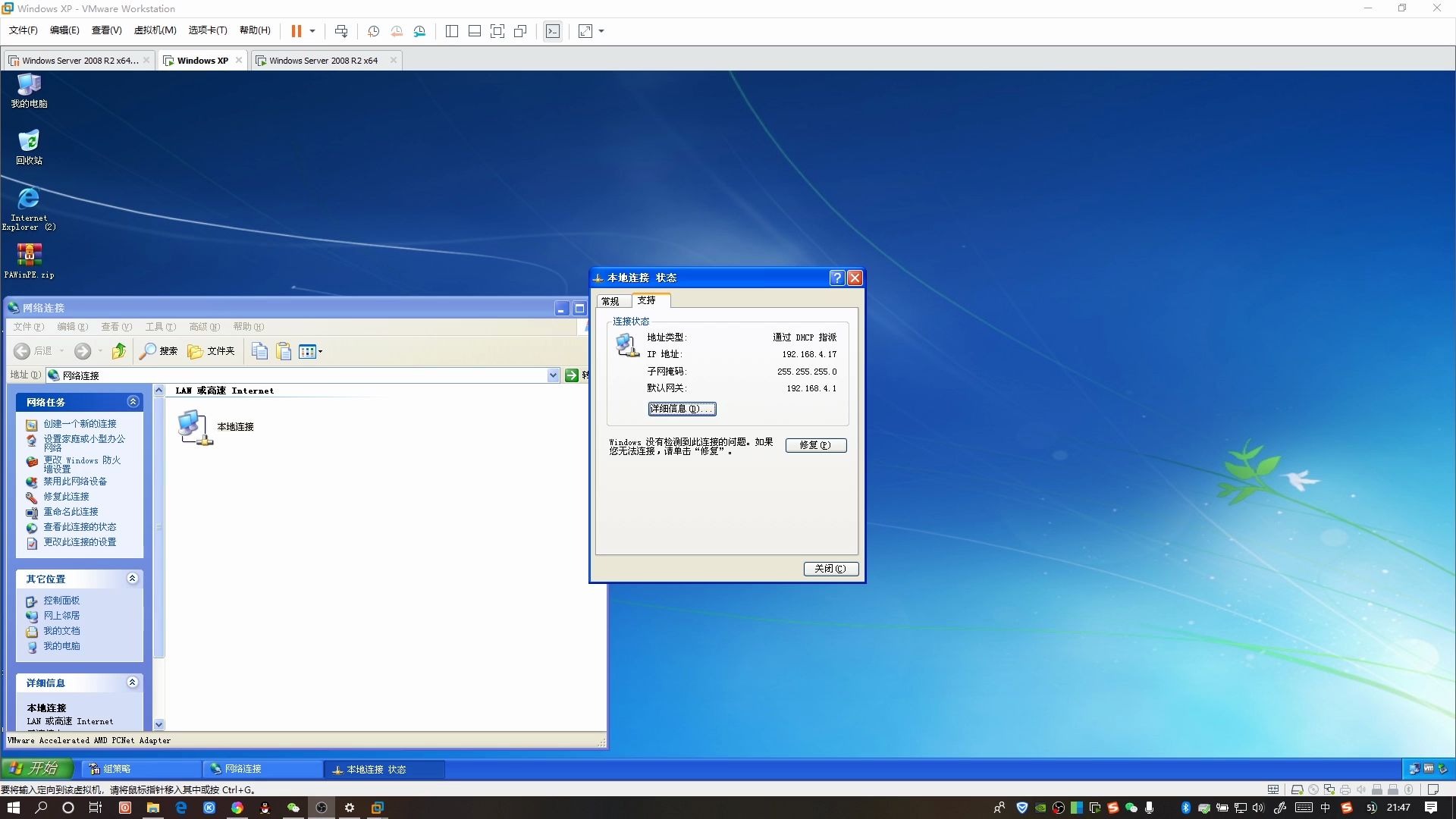Collapse the 网络任务 panel
Viewport: 1456px width, 819px height.
pyautogui.click(x=133, y=401)
